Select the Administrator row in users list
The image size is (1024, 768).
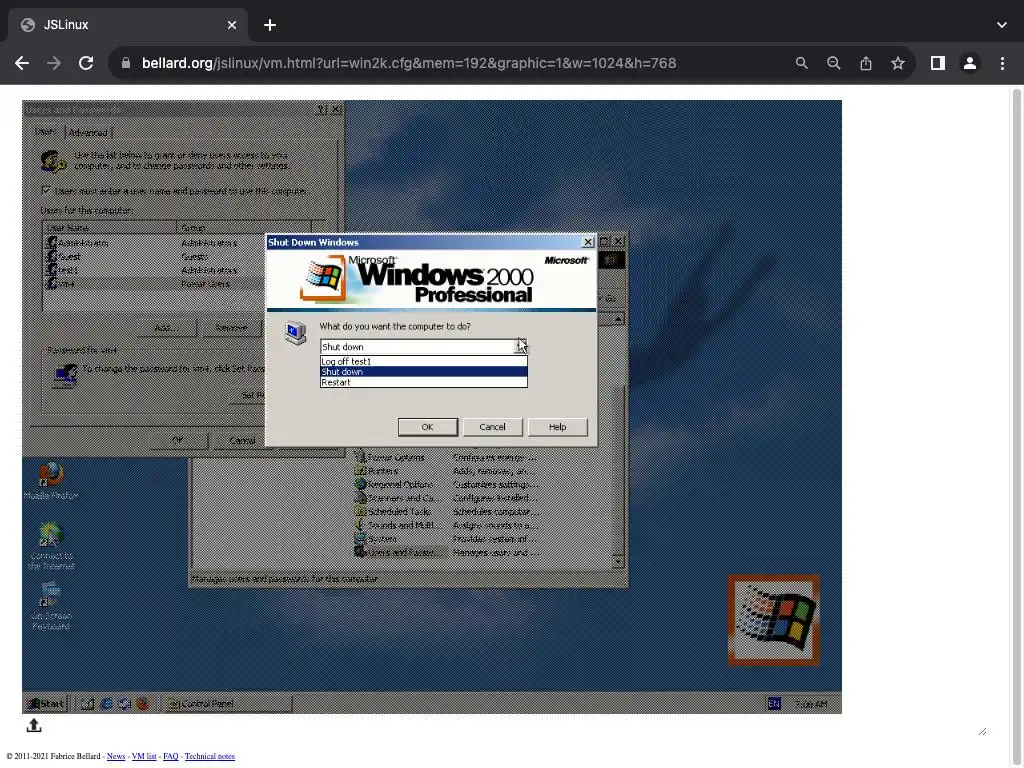click(153, 242)
